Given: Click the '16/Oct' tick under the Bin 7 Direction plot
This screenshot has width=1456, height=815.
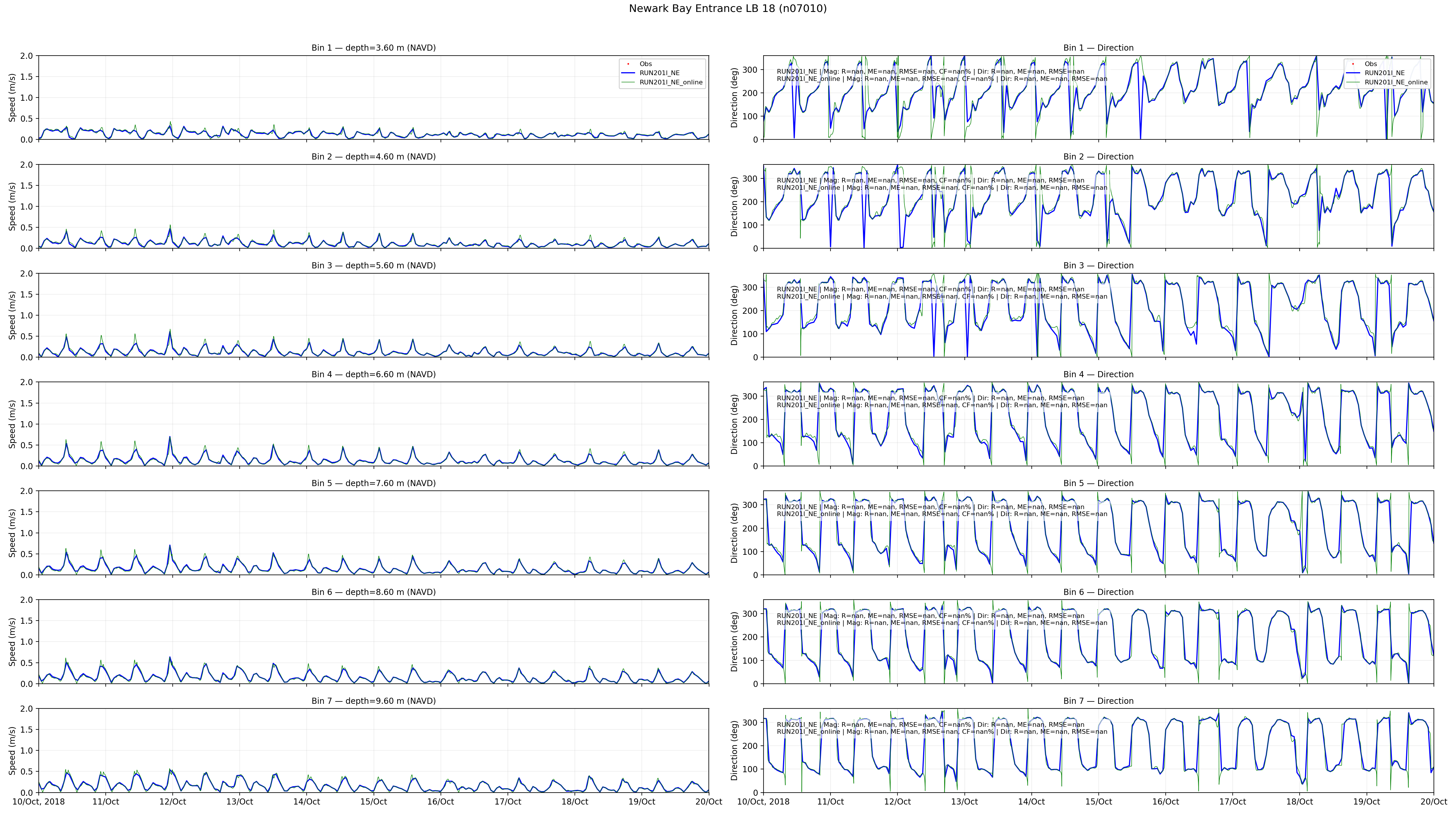Looking at the screenshot, I should click(1165, 802).
